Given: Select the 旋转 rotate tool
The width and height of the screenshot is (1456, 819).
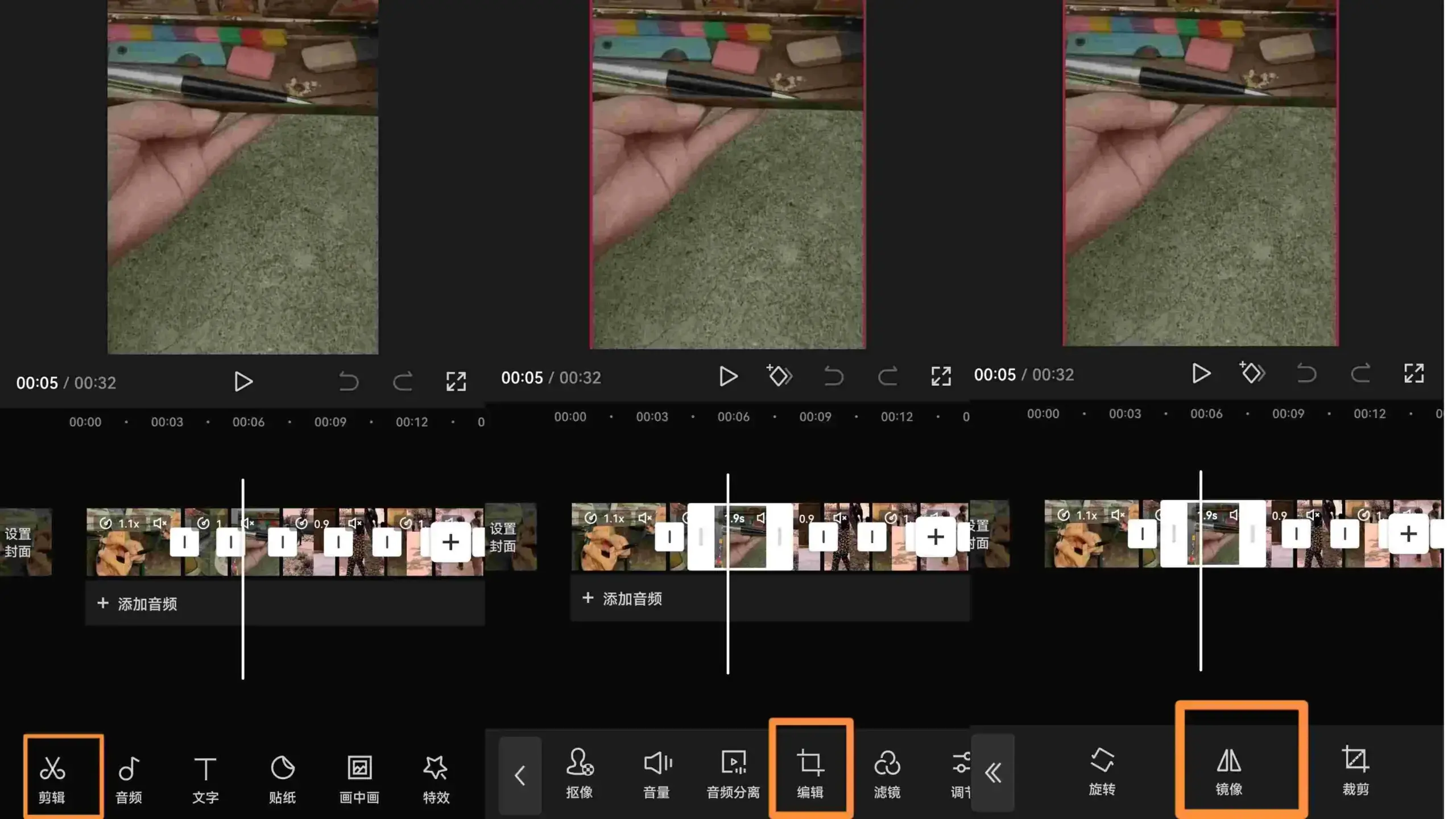Looking at the screenshot, I should 1102,773.
